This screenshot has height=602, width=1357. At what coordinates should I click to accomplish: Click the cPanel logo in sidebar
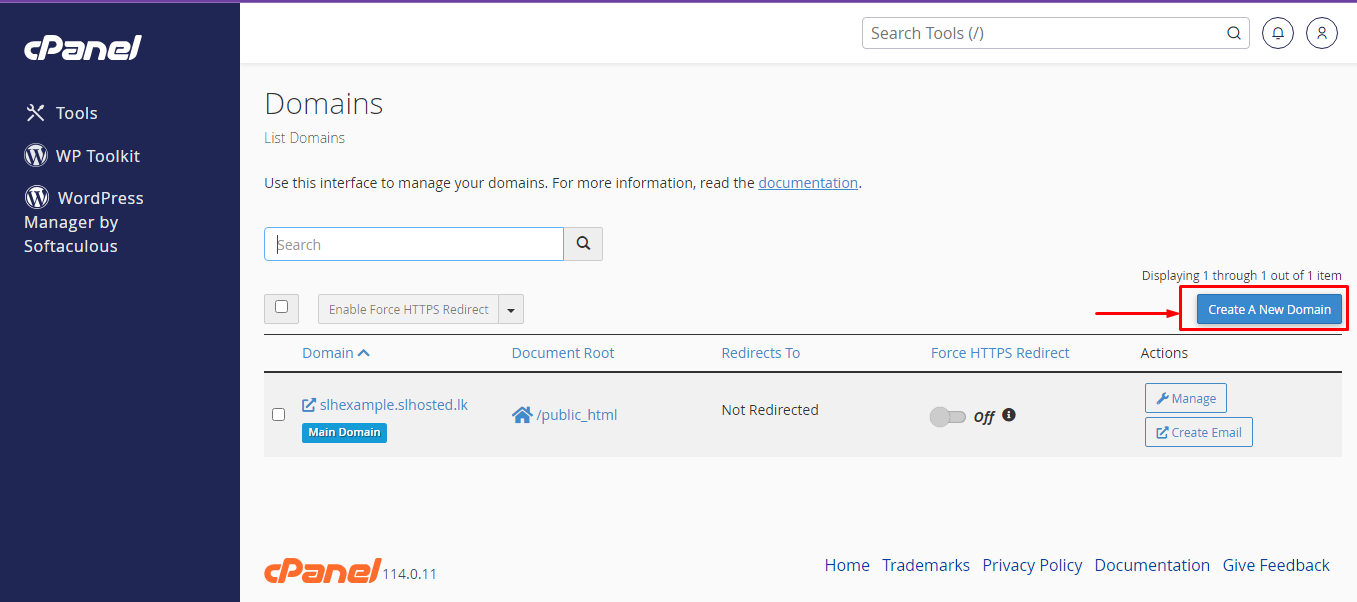coord(83,48)
